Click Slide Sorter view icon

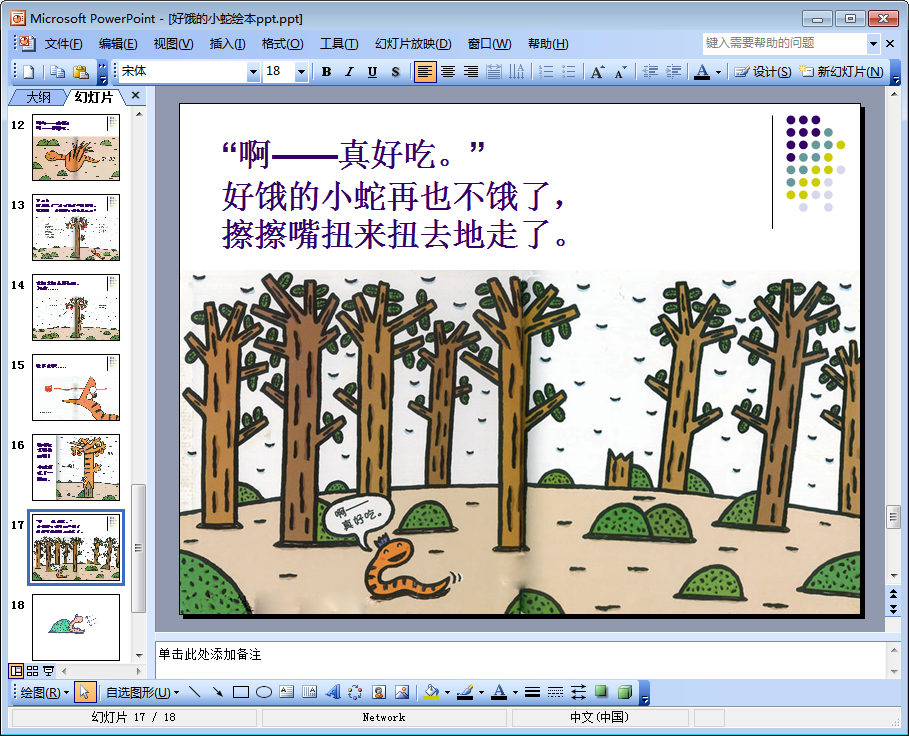pos(32,671)
